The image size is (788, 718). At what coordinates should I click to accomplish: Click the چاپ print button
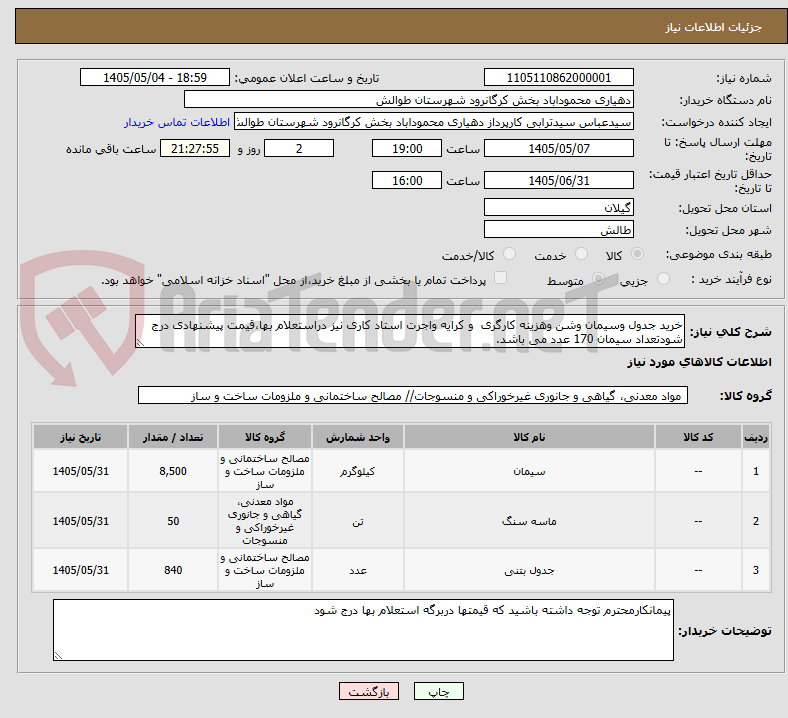[x=439, y=691]
